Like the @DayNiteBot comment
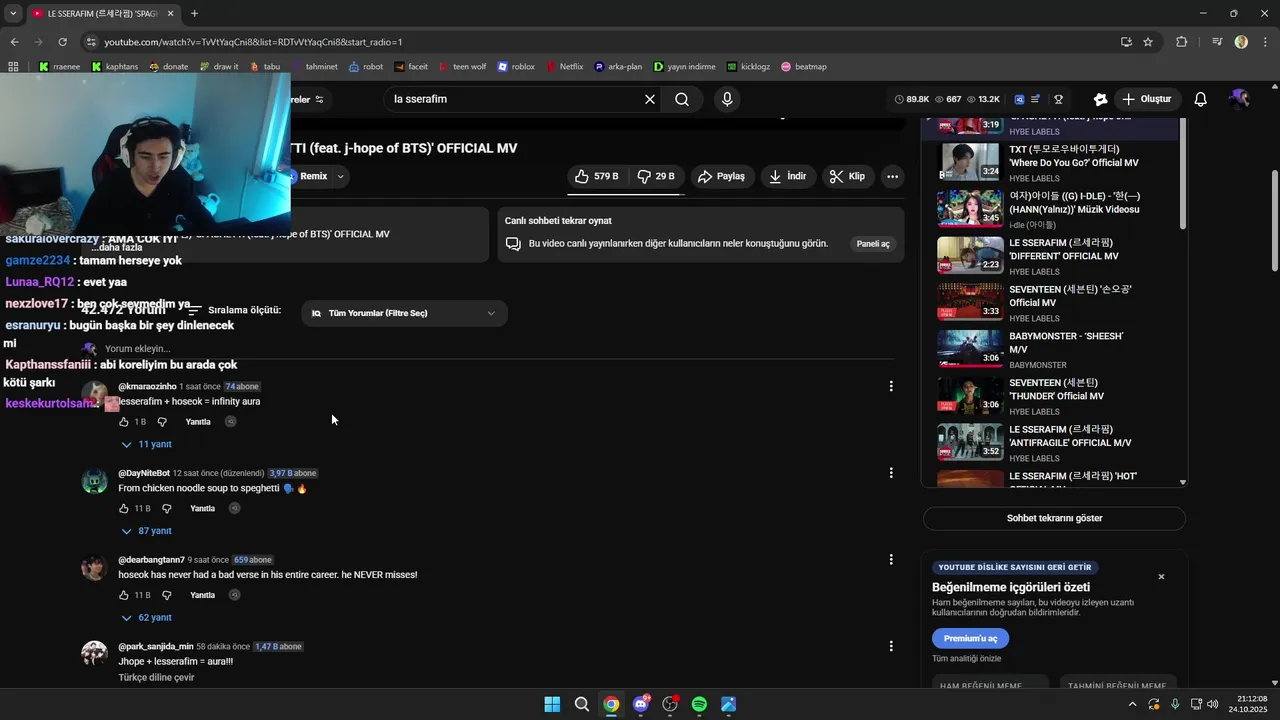 pos(124,509)
